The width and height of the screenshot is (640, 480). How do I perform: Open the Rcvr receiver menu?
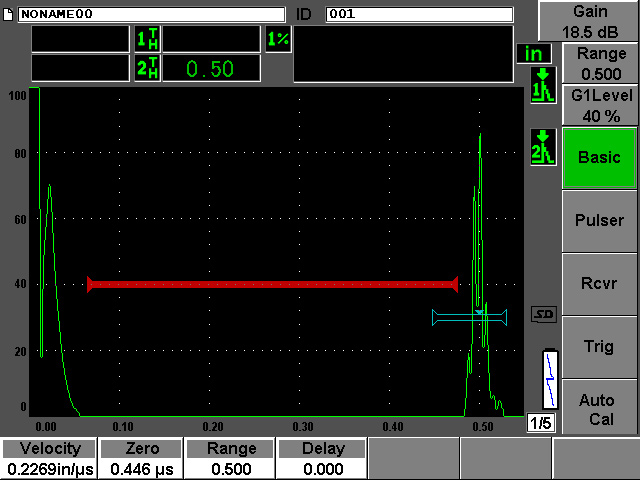[599, 283]
